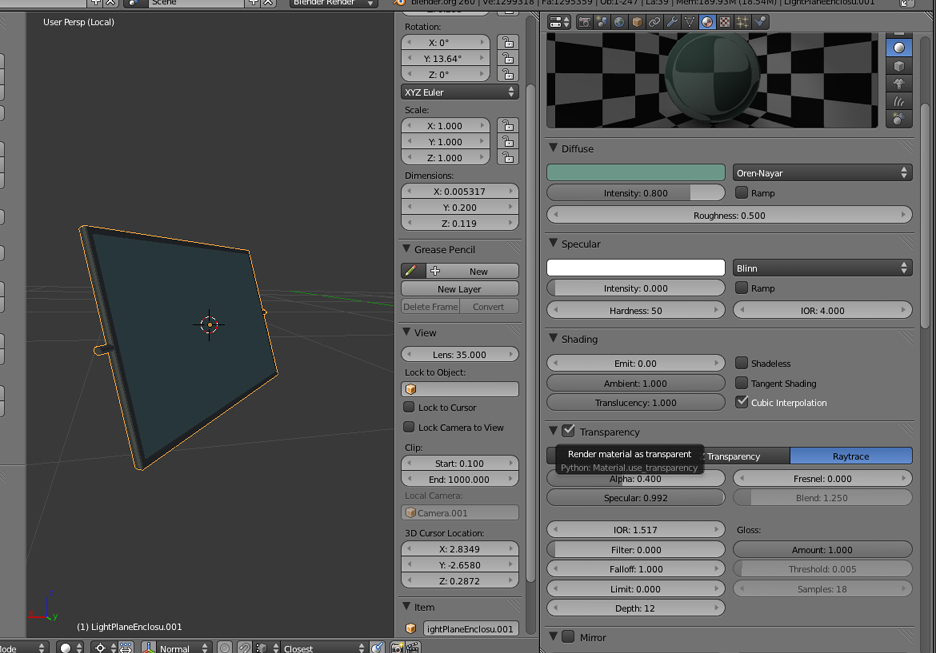
Task: Check Lock to Cursor option
Action: (409, 407)
